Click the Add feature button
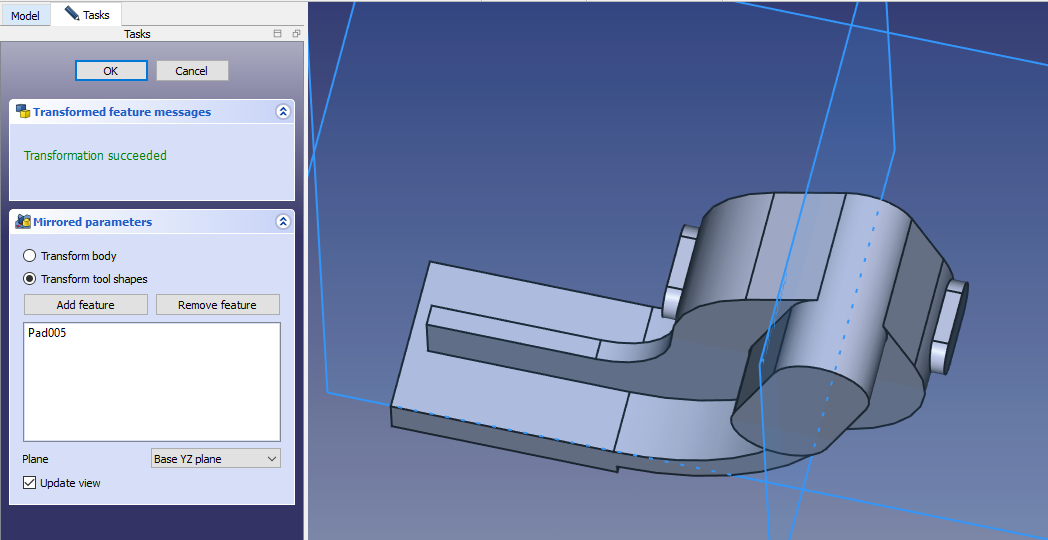This screenshot has height=540, width=1048. click(x=86, y=305)
